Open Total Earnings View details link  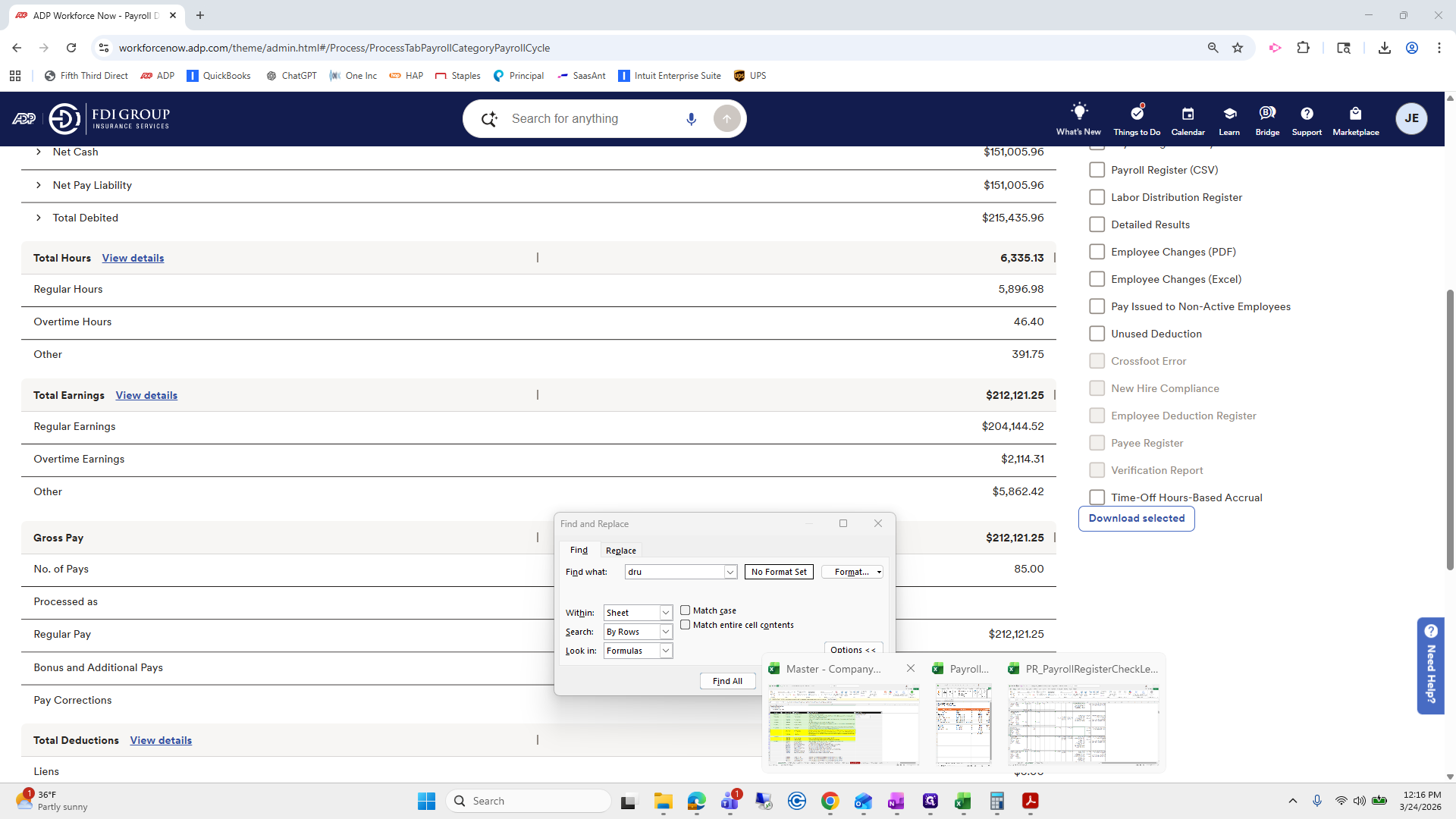tap(146, 395)
